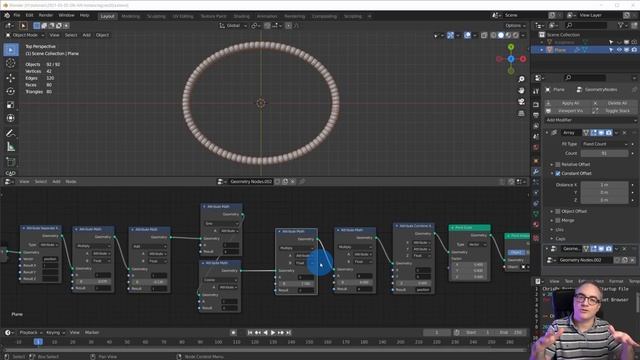The width and height of the screenshot is (640, 360).
Task: Click the viewport zoom magnifier icon
Action: coord(521,79)
